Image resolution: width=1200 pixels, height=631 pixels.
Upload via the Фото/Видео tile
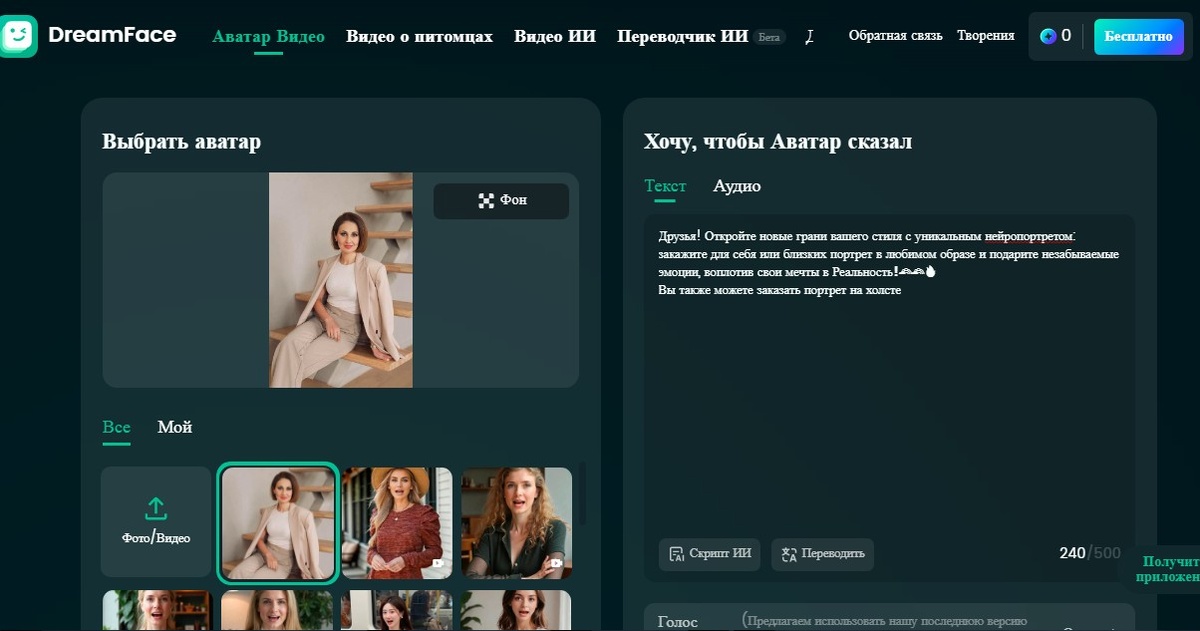(156, 521)
